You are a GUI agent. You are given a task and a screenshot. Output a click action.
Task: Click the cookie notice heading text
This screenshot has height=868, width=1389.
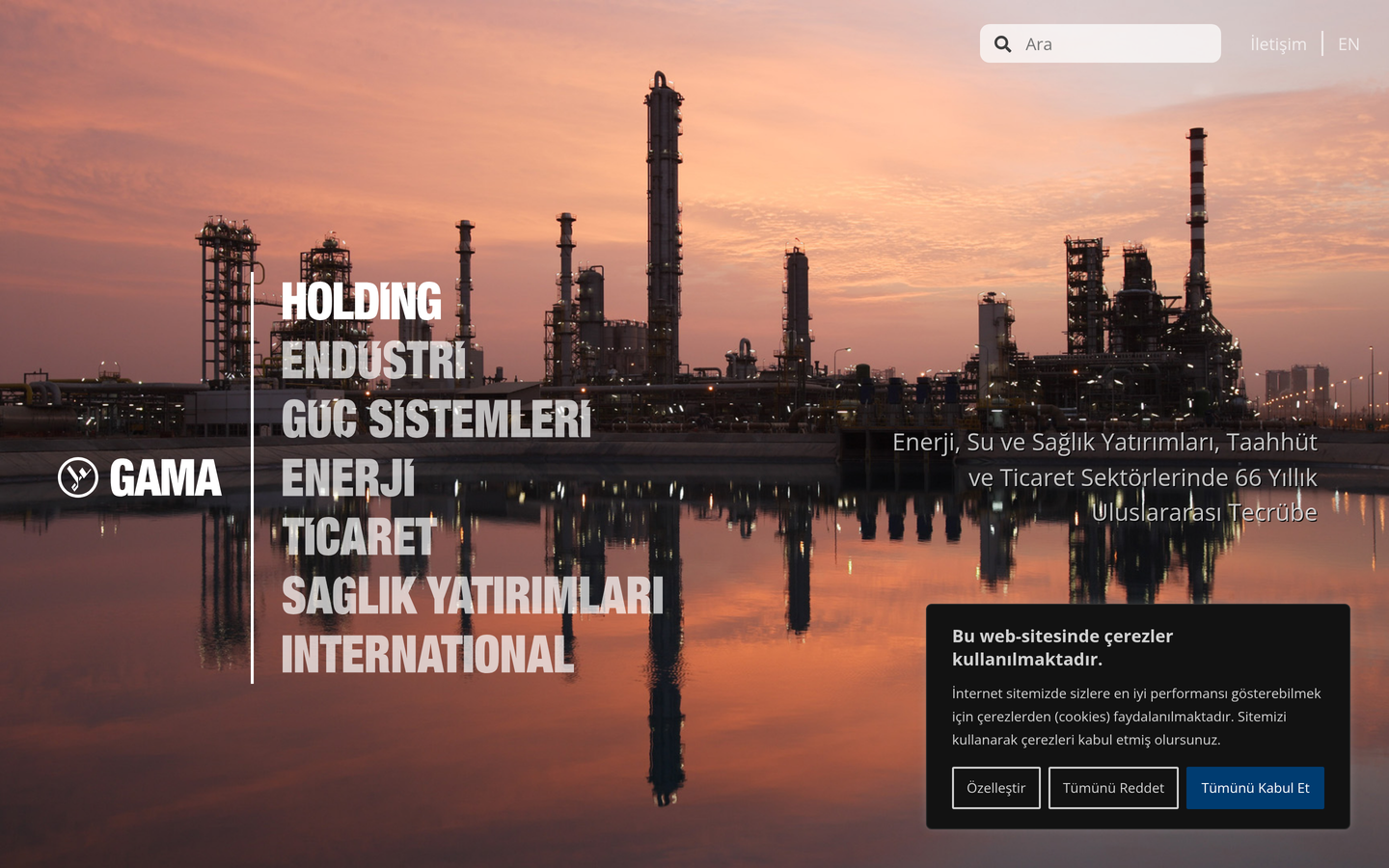[1062, 647]
